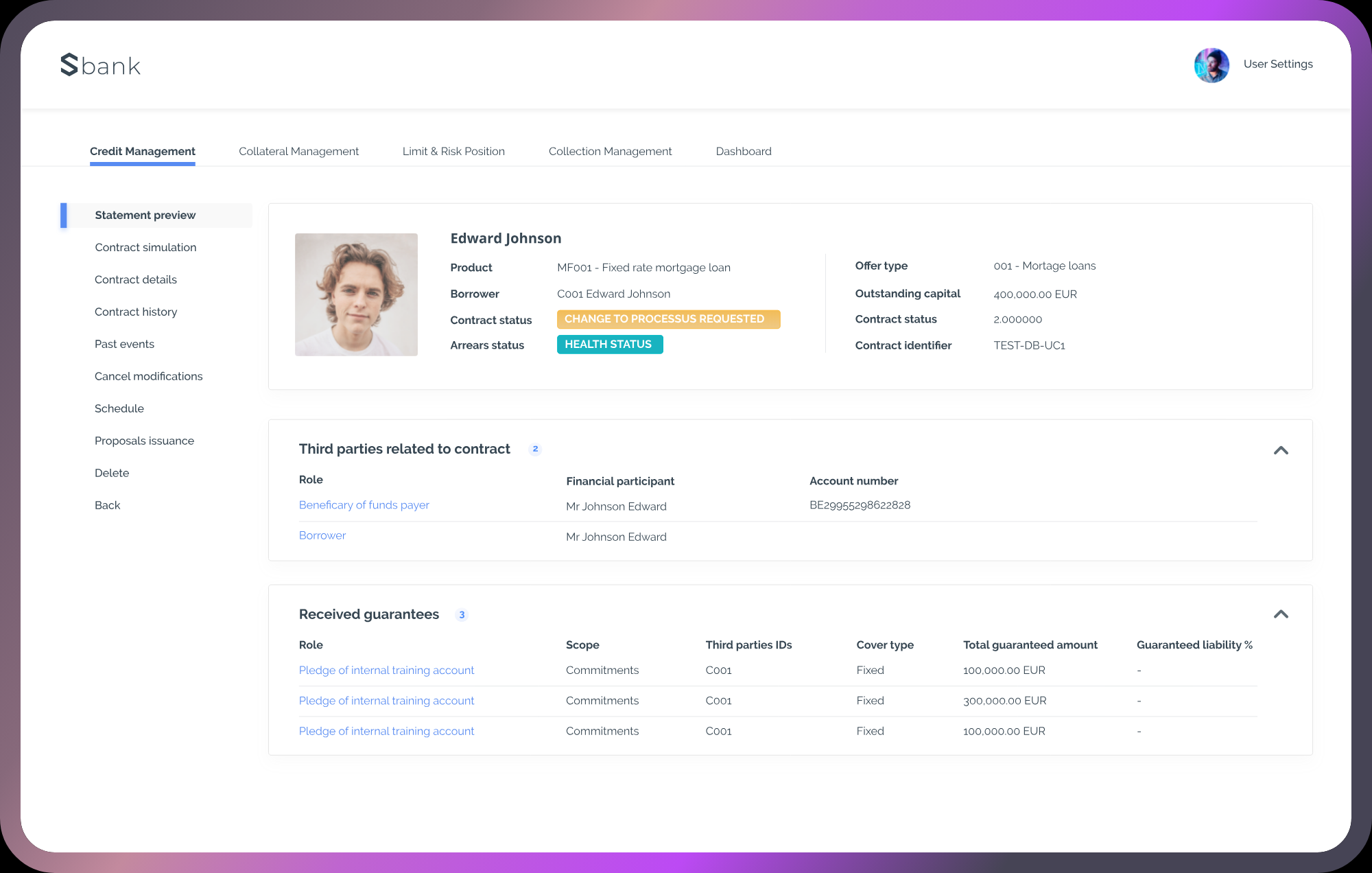
Task: Click the Borrower role link
Action: [x=322, y=535]
